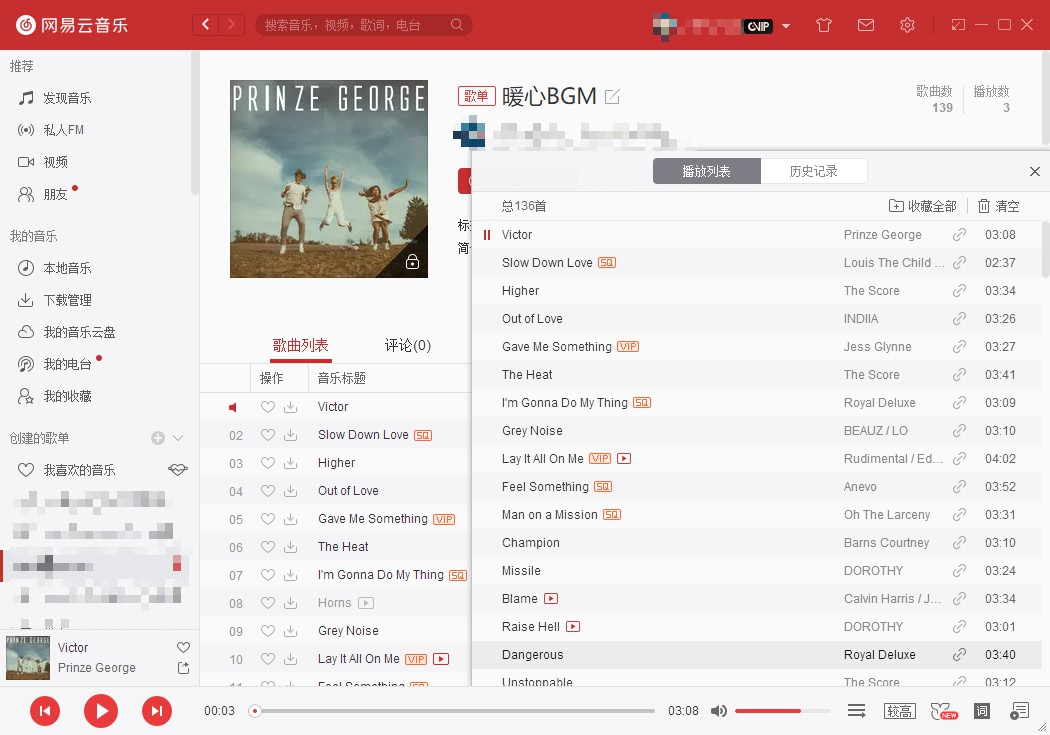Click the play queue scrollbar
1050x735 pixels.
pyautogui.click(x=1045, y=249)
